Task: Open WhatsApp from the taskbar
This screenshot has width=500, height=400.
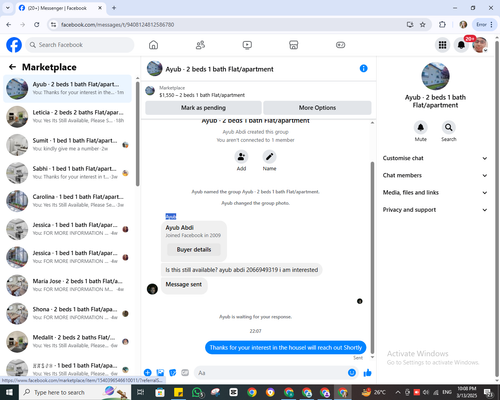Action: point(198,392)
